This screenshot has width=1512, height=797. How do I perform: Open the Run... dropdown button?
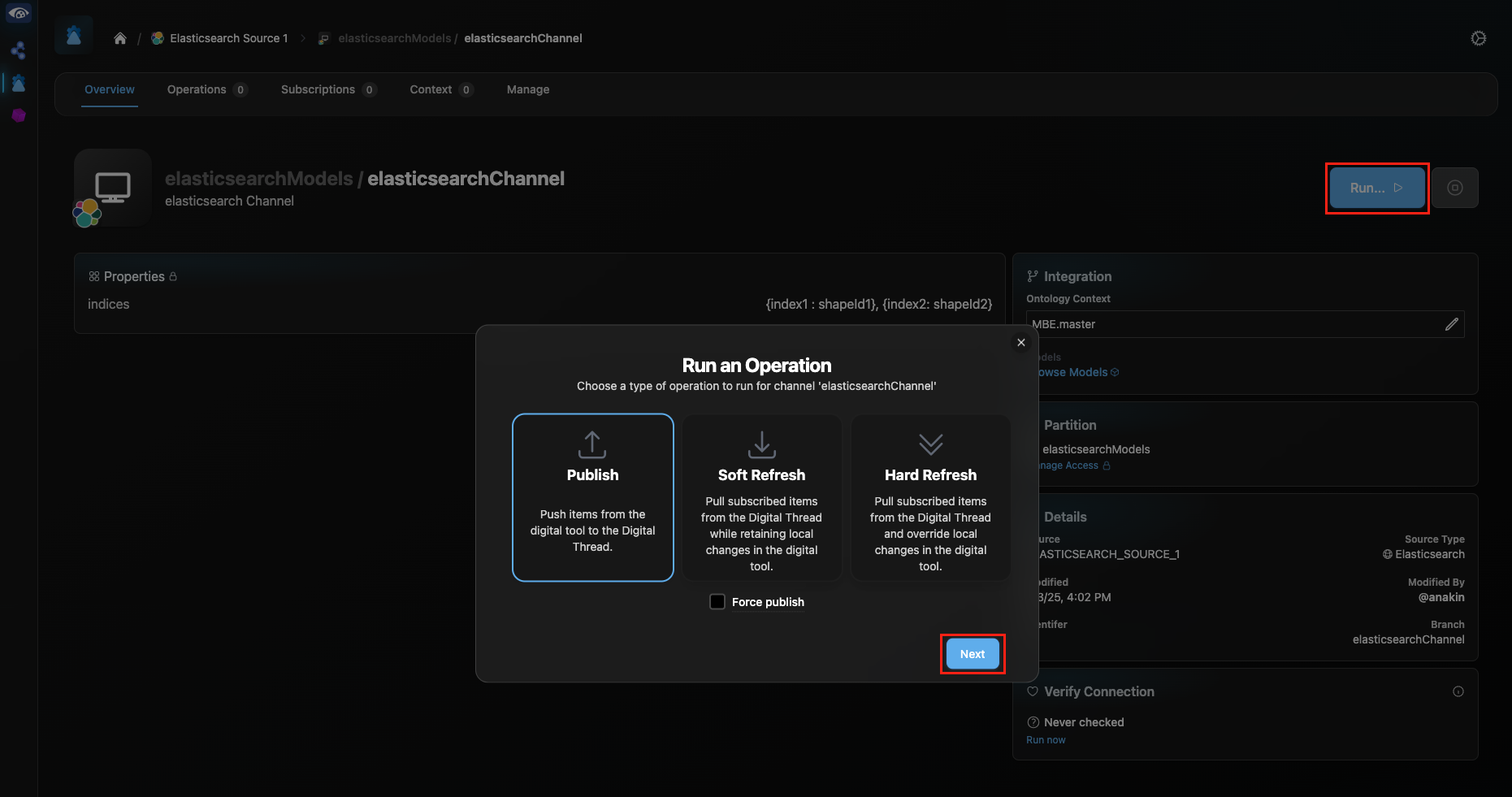(1376, 188)
